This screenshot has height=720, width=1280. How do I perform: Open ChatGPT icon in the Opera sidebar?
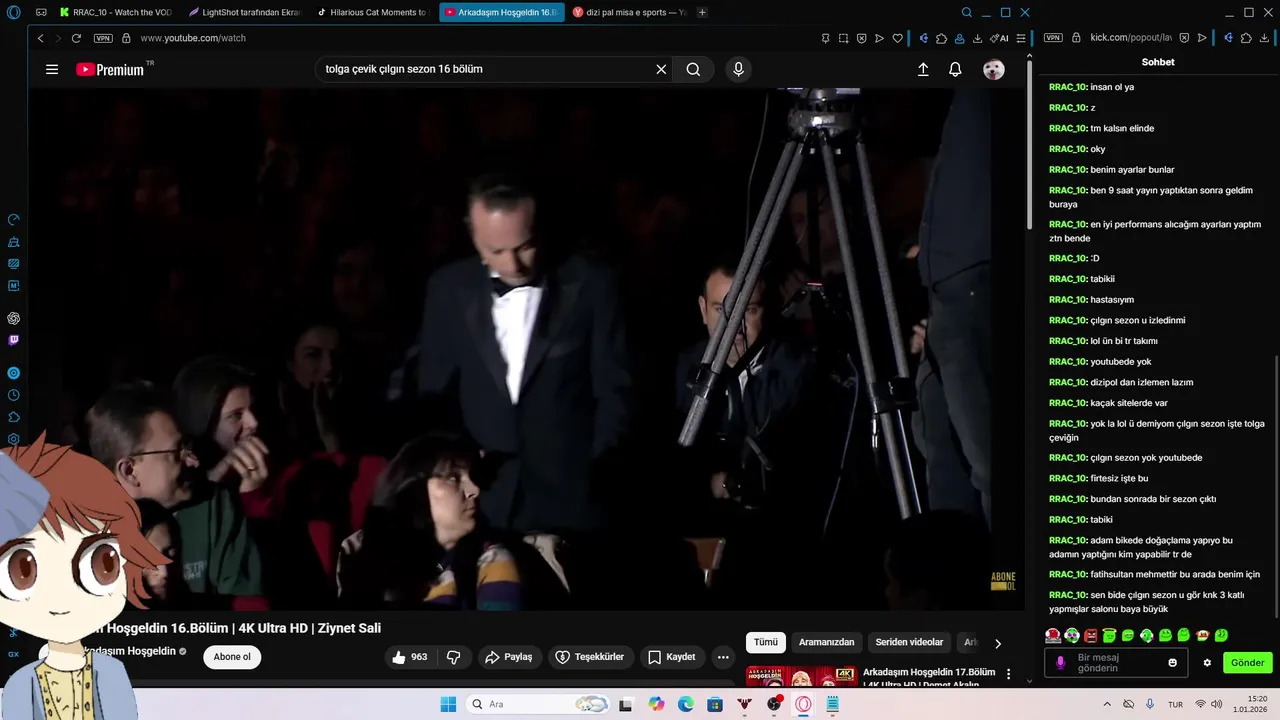[x=13, y=318]
